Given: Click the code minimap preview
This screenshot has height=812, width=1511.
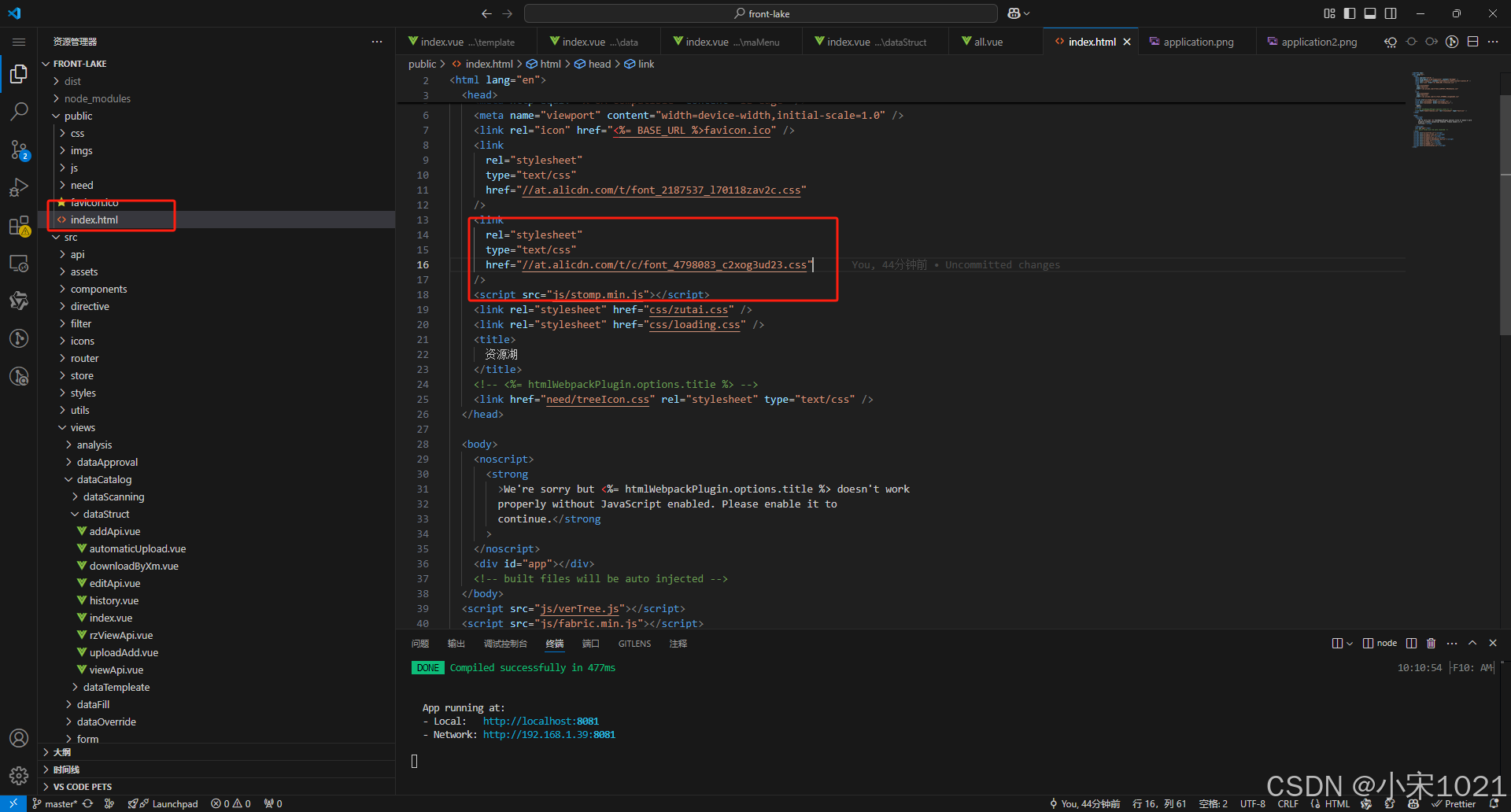Looking at the screenshot, I should (1440, 110).
